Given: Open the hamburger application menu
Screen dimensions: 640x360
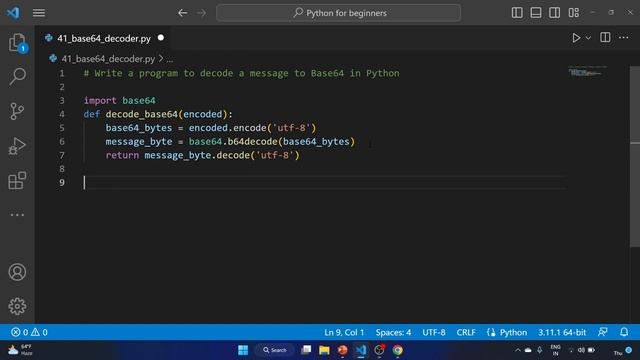Looking at the screenshot, I should click(x=39, y=13).
